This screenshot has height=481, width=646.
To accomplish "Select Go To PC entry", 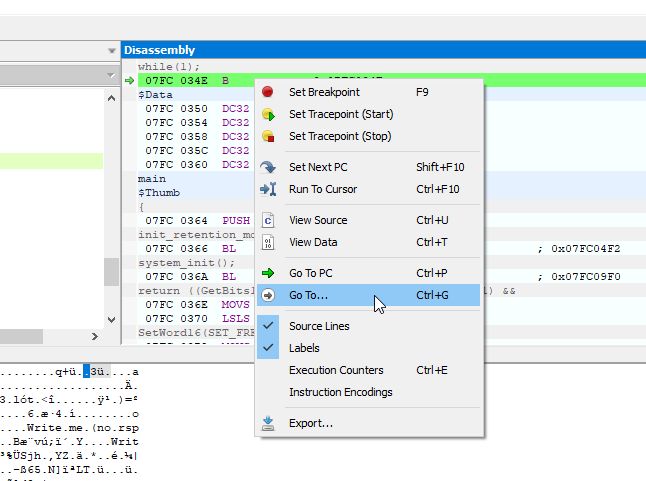I will pyautogui.click(x=369, y=273).
